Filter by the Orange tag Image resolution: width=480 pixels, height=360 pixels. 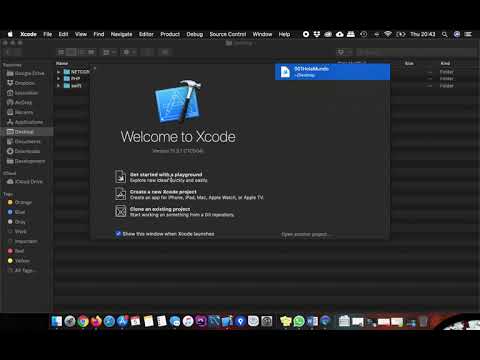click(20, 202)
